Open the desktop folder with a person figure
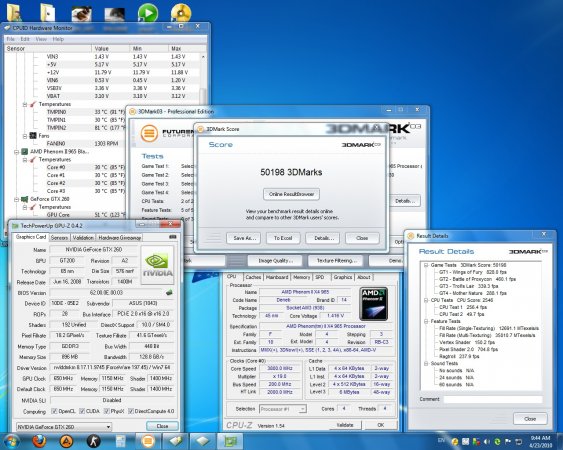The image size is (563, 450). point(14,13)
